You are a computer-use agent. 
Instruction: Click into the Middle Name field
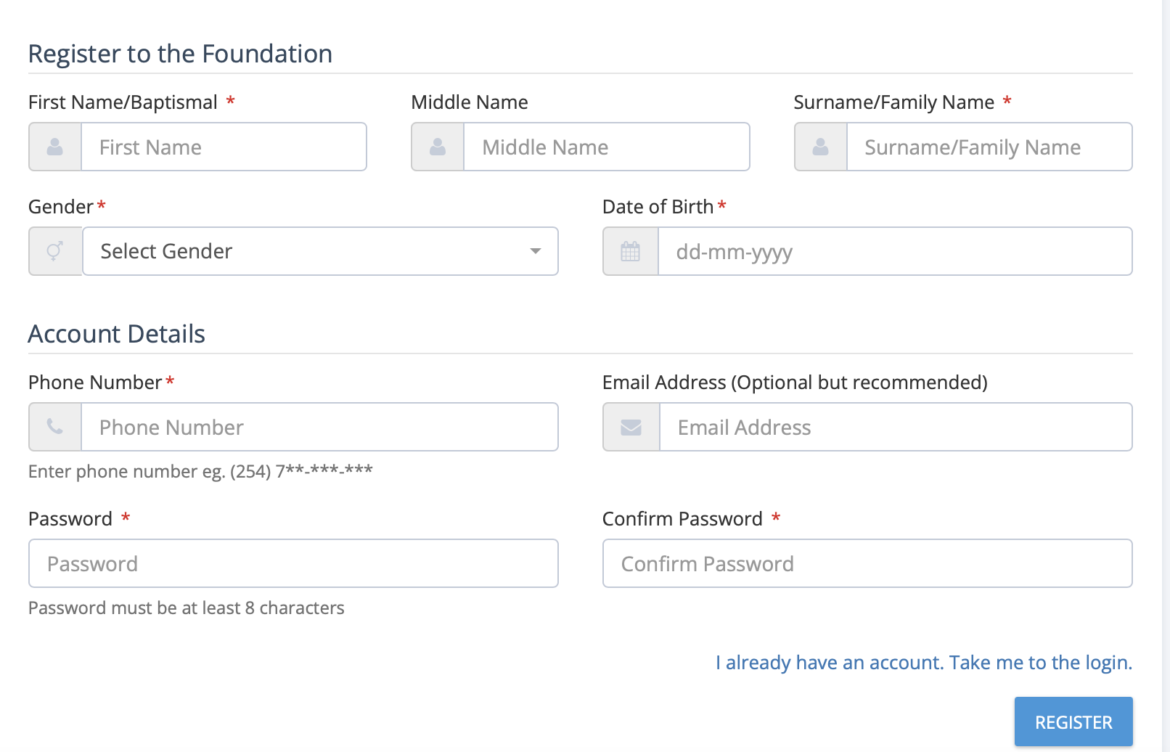click(x=606, y=147)
